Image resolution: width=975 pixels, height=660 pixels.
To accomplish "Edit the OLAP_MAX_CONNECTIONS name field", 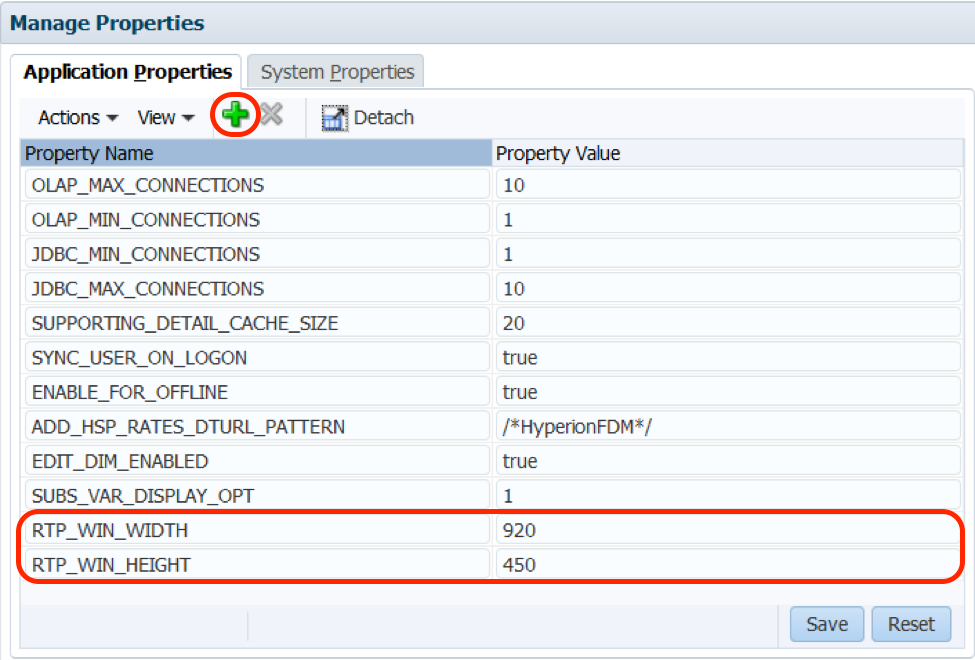I will point(256,185).
